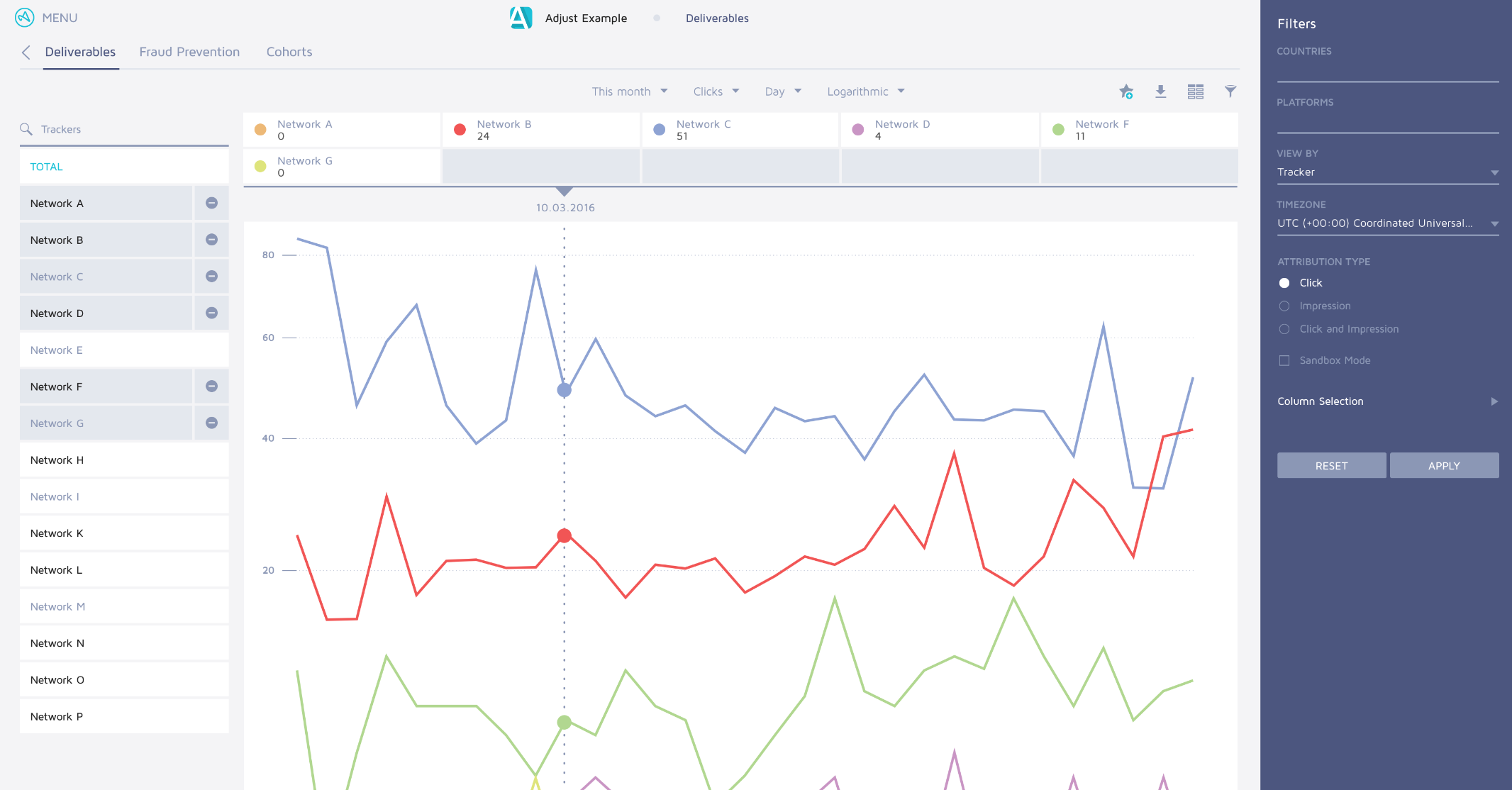The image size is (1512, 790).
Task: Remove Network F using its minus icon
Action: [211, 386]
